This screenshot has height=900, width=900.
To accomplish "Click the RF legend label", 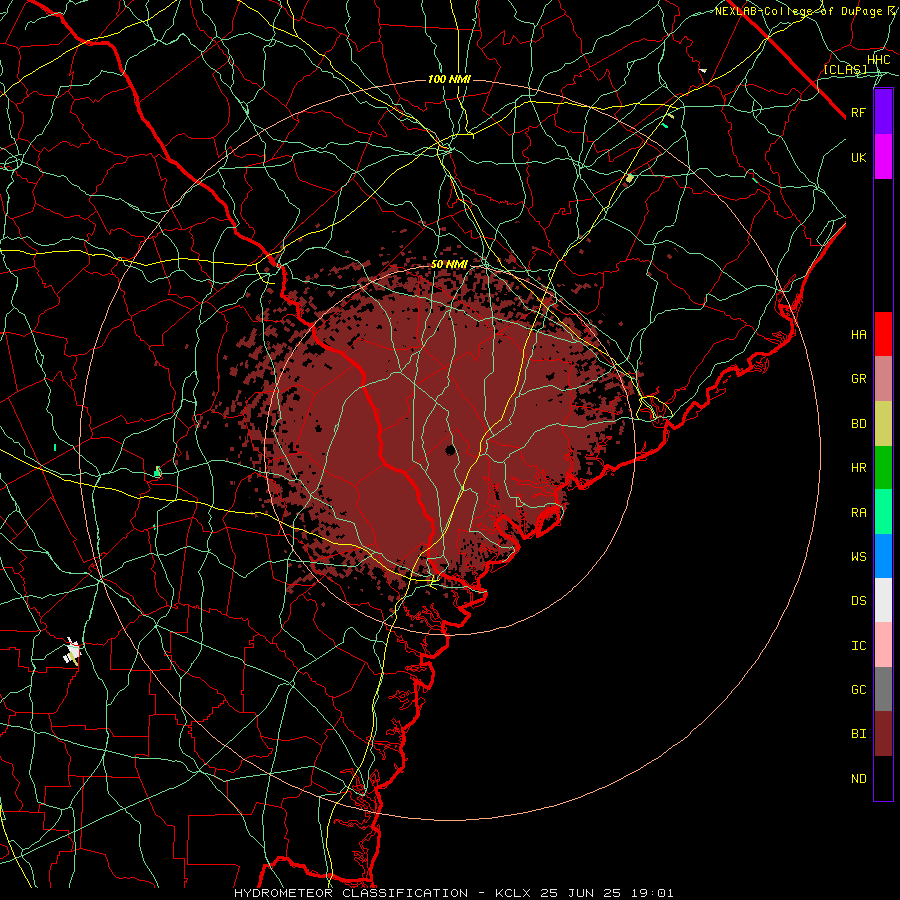I will 858,112.
